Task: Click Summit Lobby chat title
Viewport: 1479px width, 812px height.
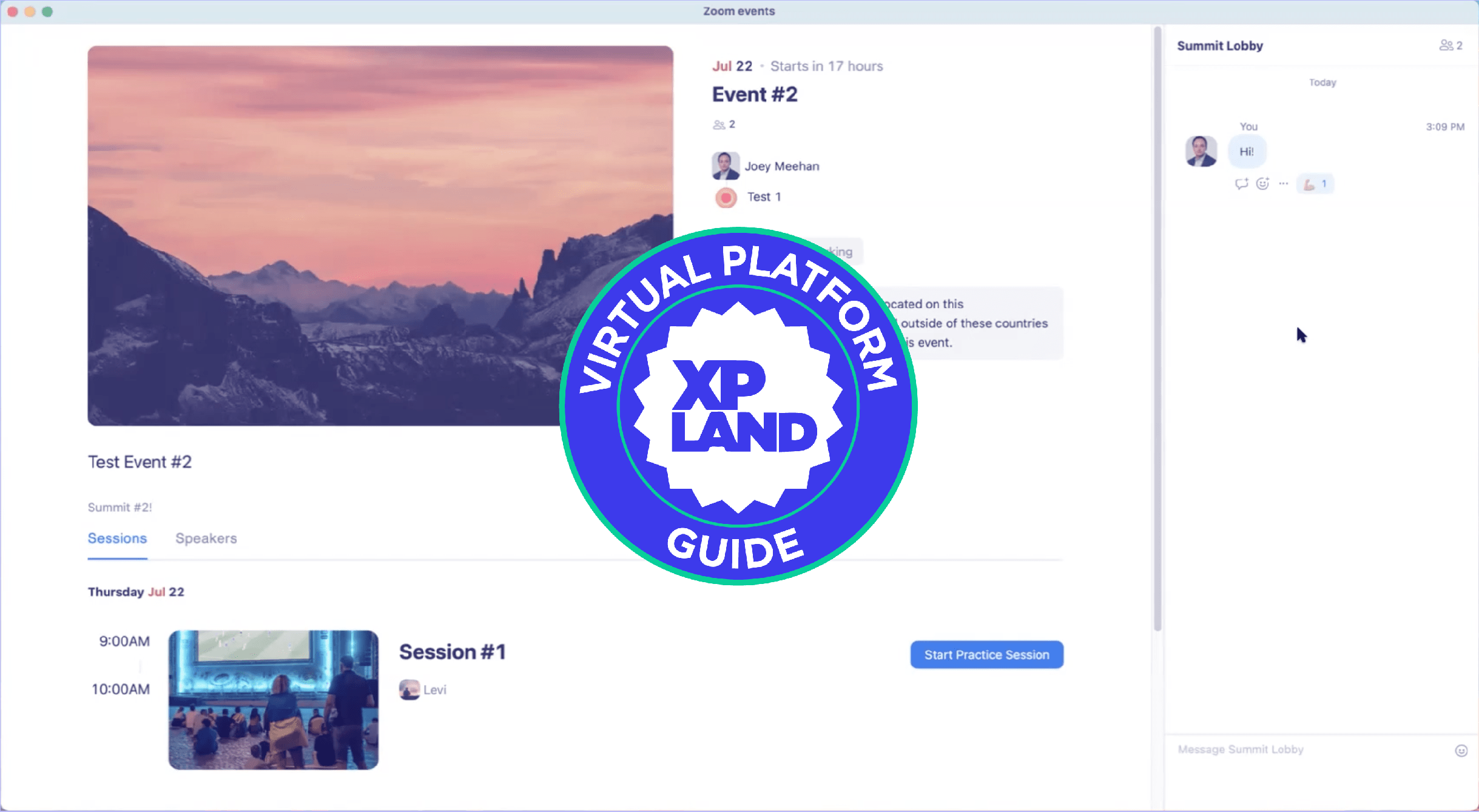Action: (1220, 45)
